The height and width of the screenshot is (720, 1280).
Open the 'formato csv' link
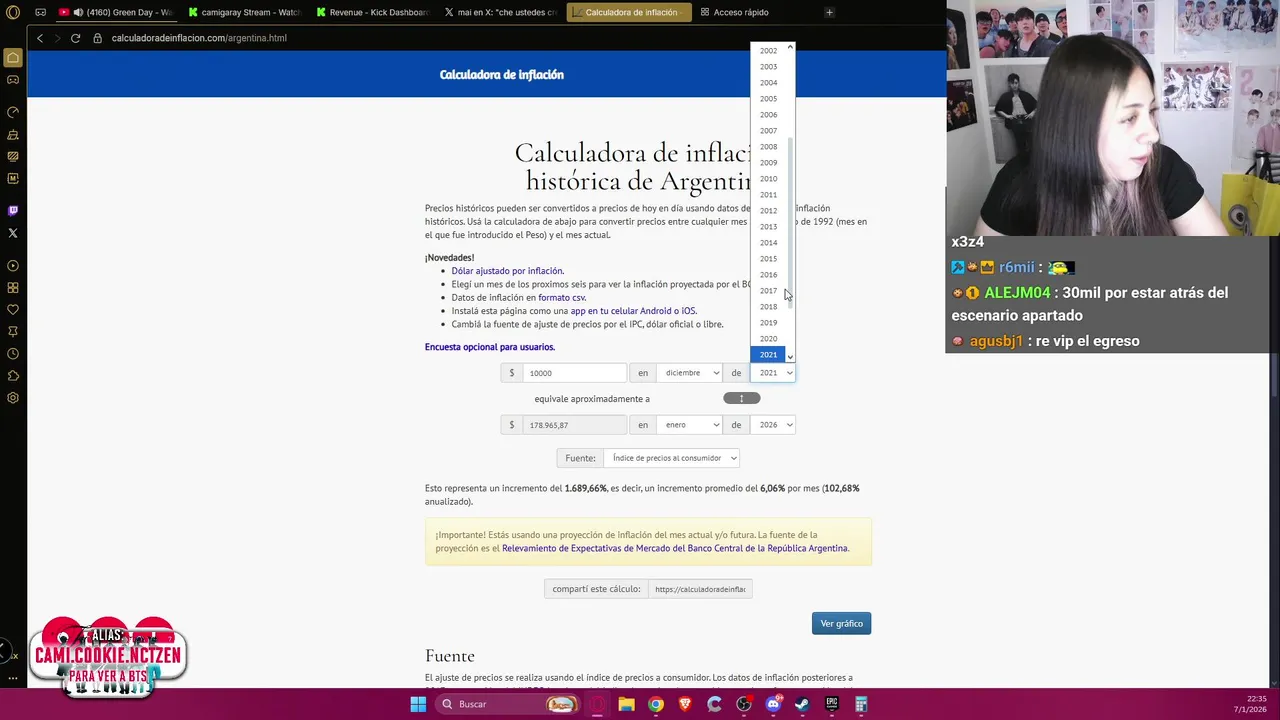pyautogui.click(x=562, y=298)
